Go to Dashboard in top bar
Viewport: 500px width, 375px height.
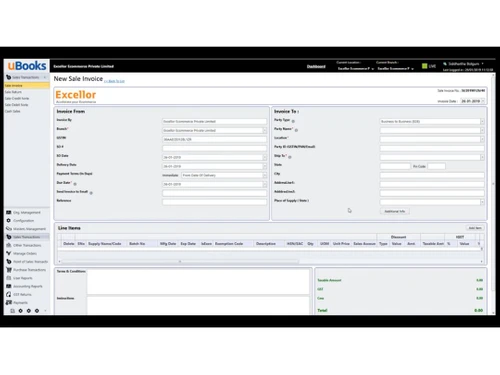(316, 67)
